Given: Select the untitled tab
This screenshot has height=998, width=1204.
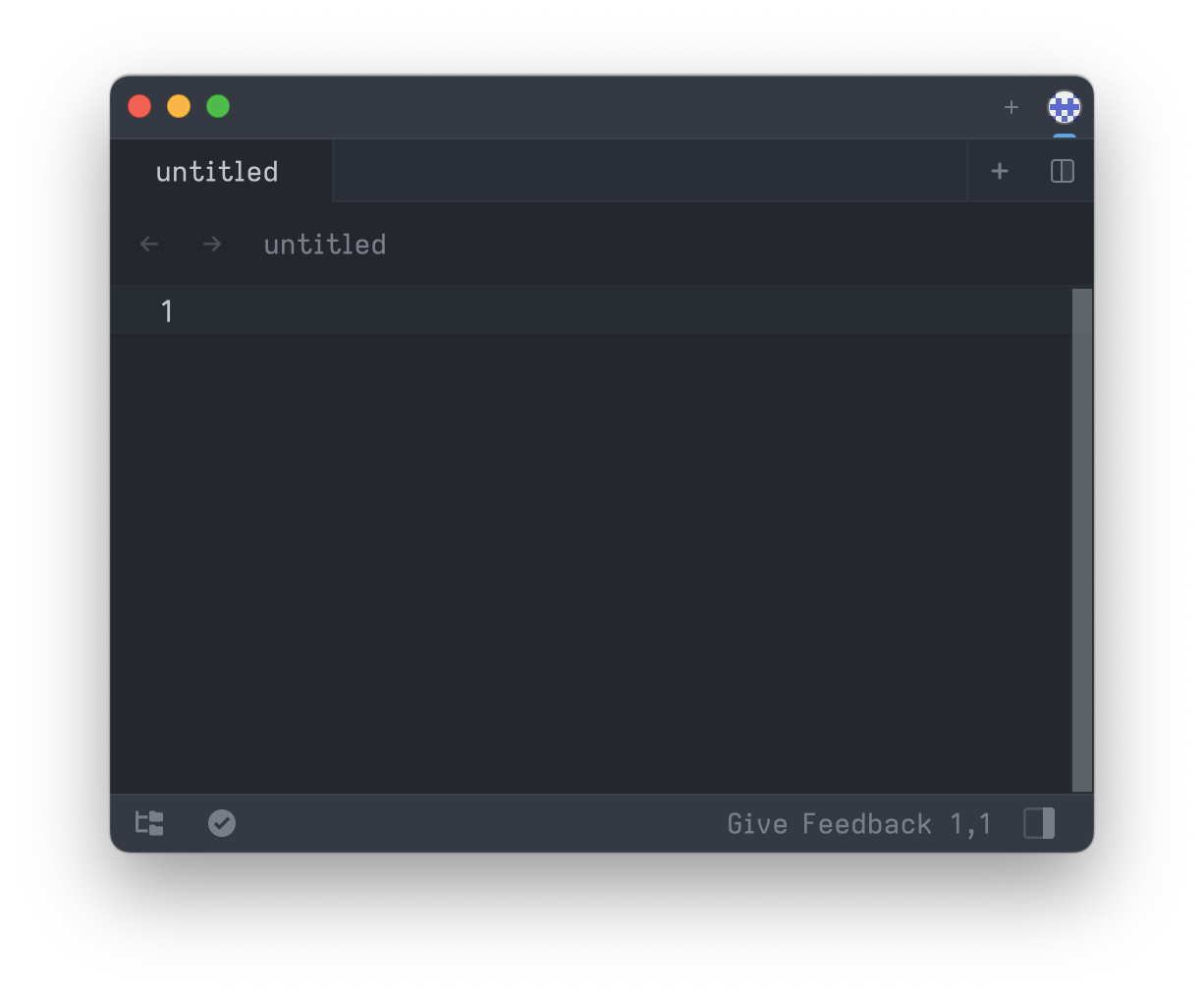Looking at the screenshot, I should point(216,172).
